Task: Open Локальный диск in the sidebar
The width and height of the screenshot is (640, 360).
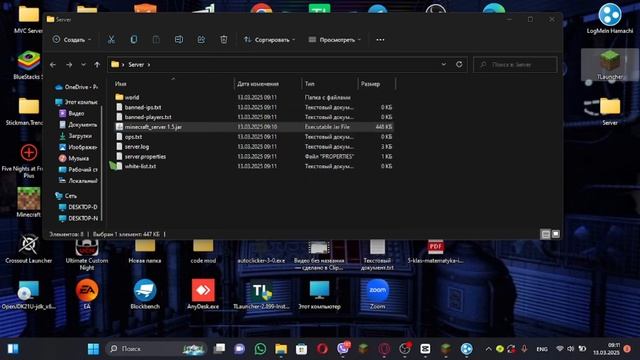Action: (78, 180)
